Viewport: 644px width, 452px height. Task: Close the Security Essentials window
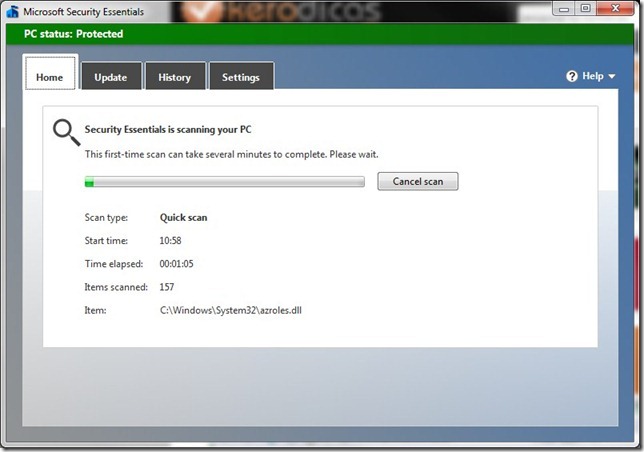(x=615, y=9)
